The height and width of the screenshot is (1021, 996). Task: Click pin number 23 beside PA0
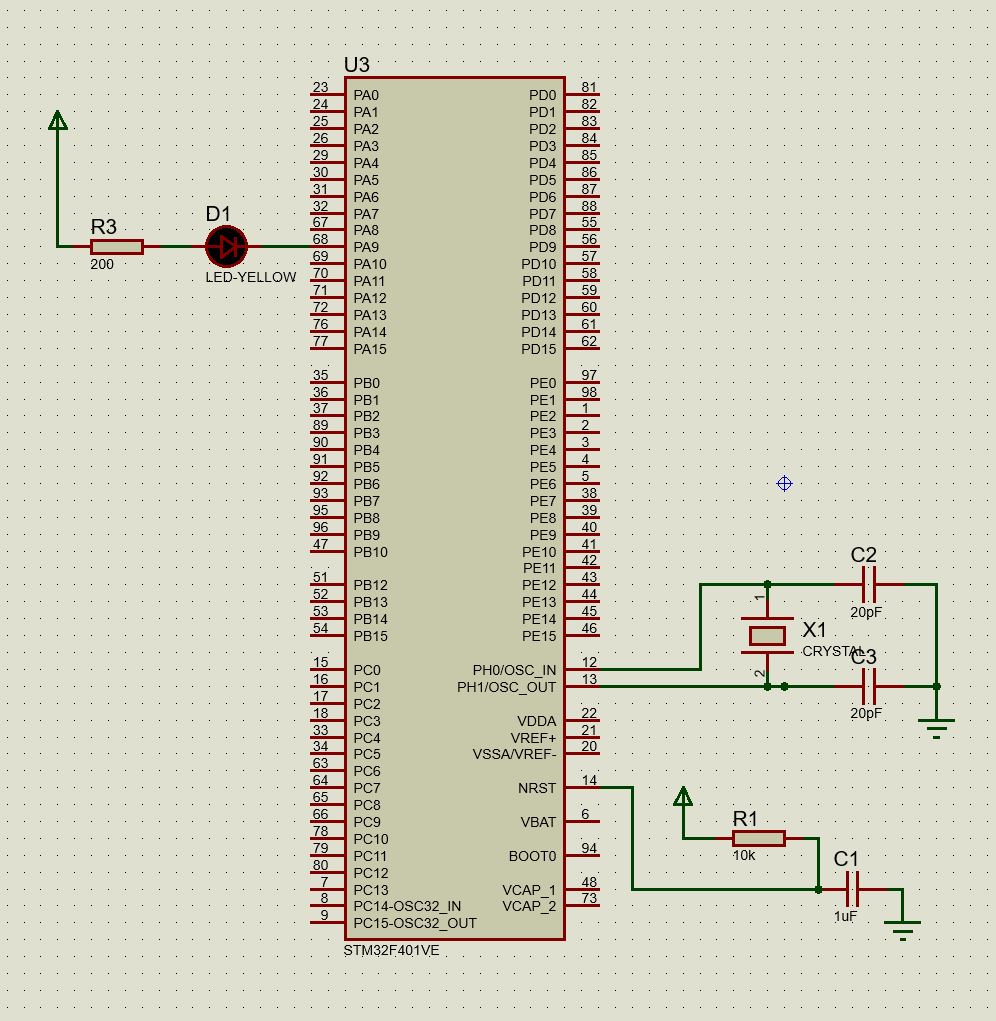click(x=320, y=87)
